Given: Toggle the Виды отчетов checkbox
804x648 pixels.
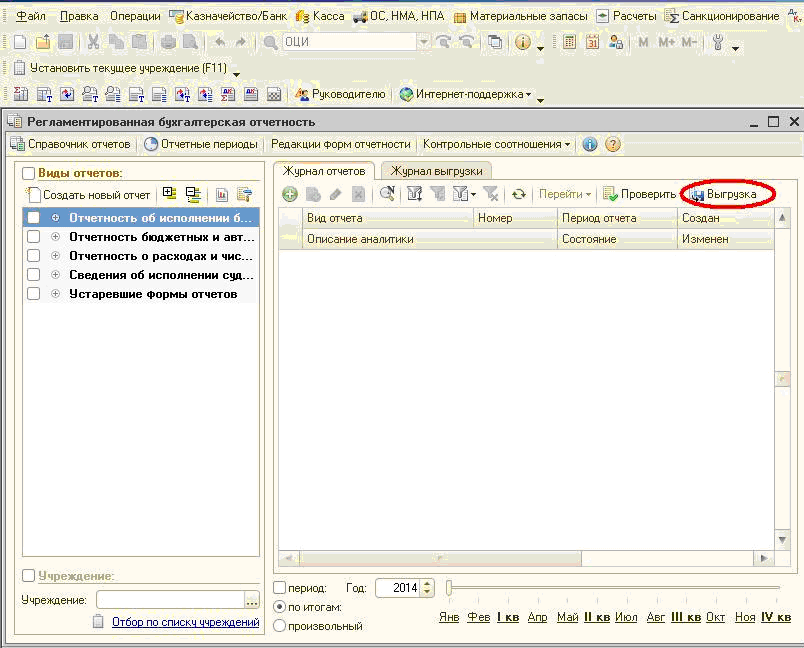Looking at the screenshot, I should click(28, 173).
